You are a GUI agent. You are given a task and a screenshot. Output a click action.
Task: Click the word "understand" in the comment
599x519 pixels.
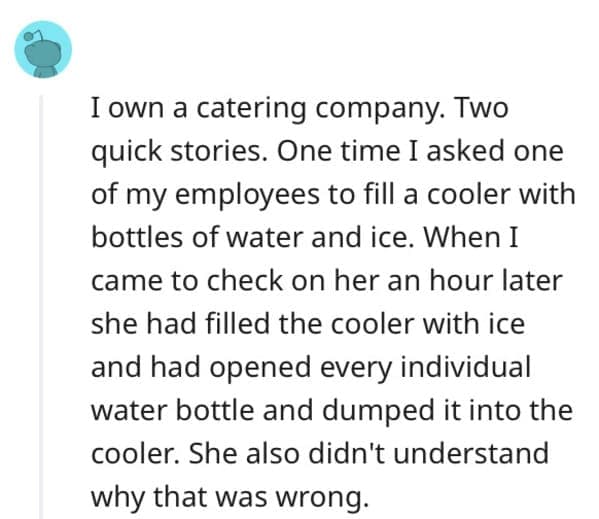coord(471,453)
